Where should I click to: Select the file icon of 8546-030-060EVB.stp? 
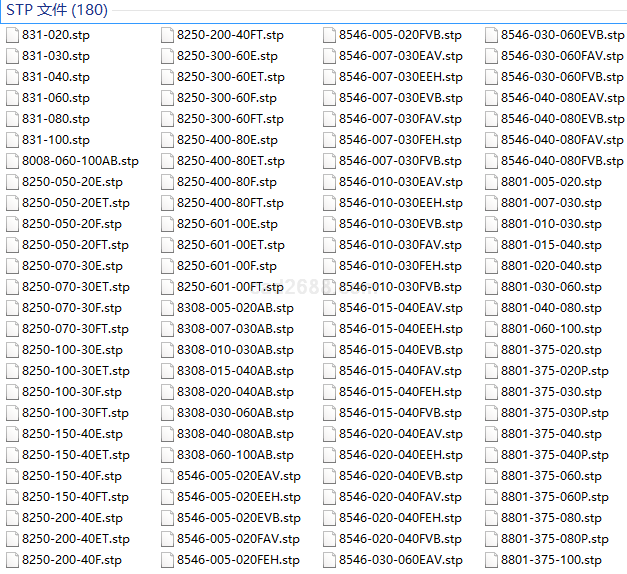pyautogui.click(x=491, y=35)
